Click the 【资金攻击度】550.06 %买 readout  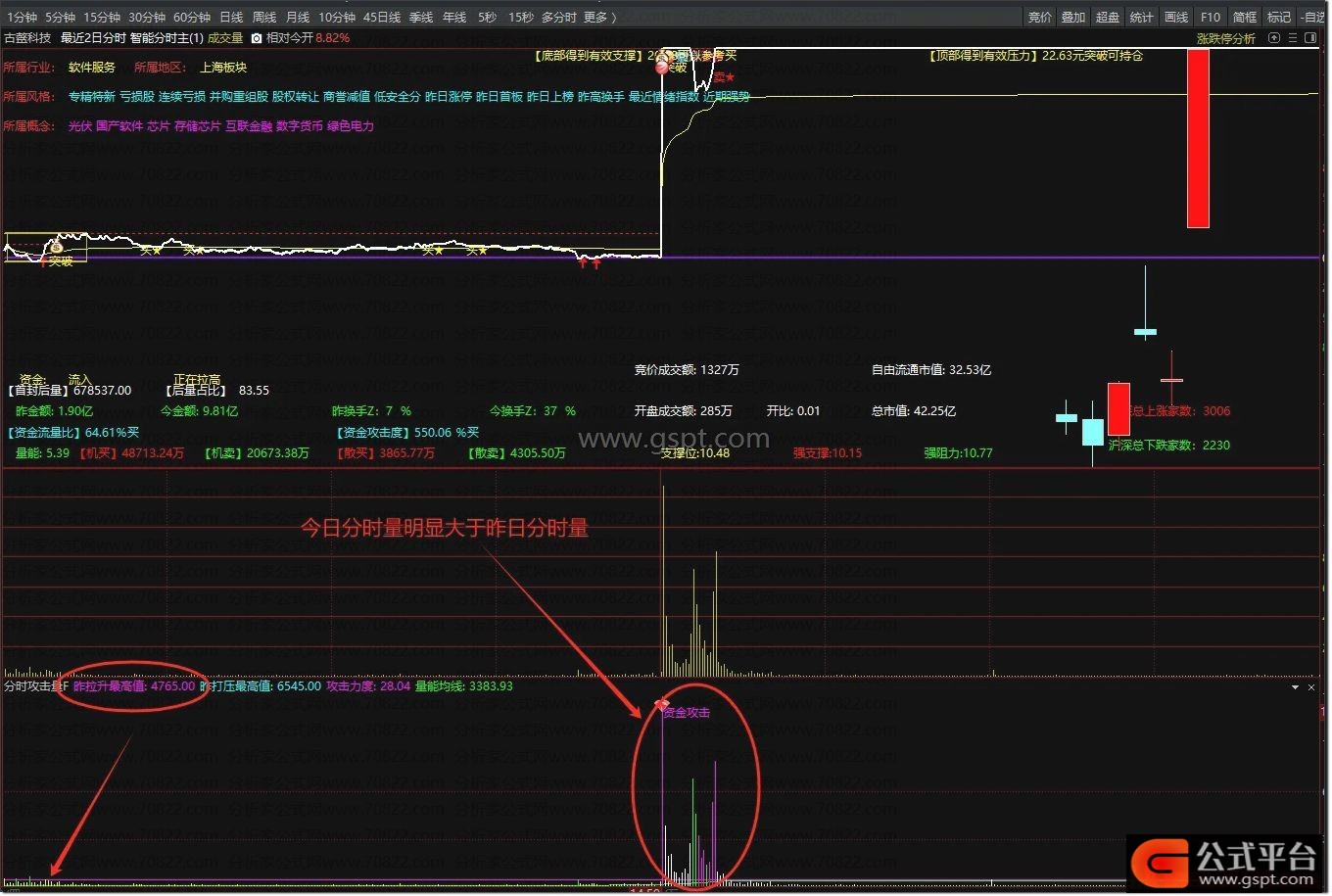pyautogui.click(x=407, y=433)
